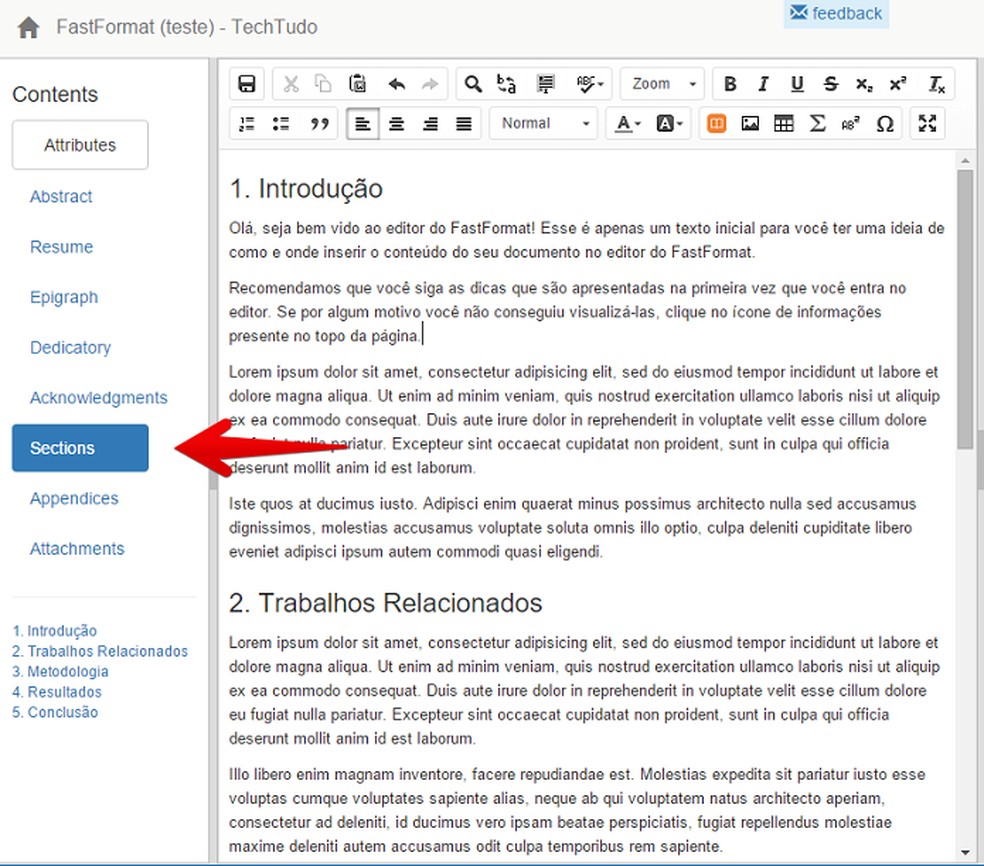Center align the text
The width and height of the screenshot is (984, 866).
[396, 124]
